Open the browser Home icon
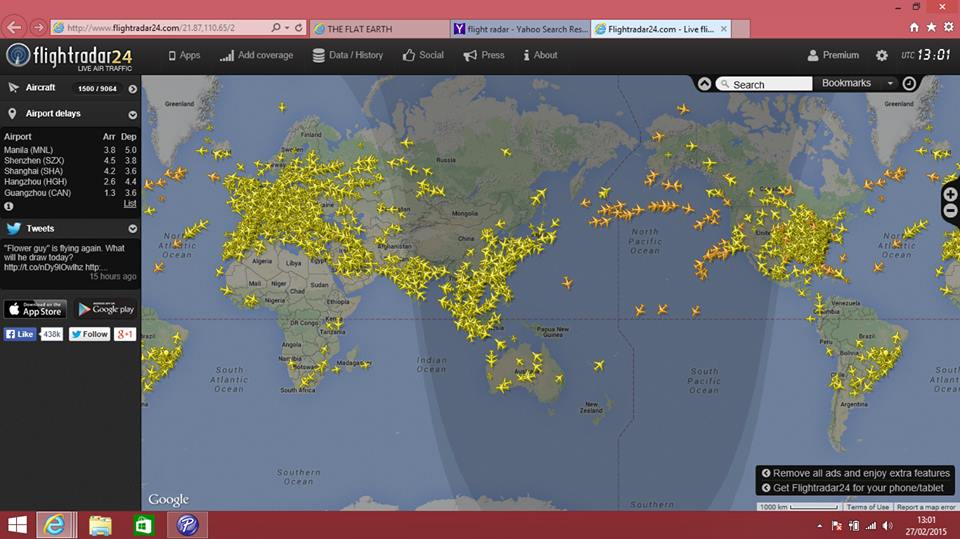This screenshot has height=539, width=960. click(914, 27)
